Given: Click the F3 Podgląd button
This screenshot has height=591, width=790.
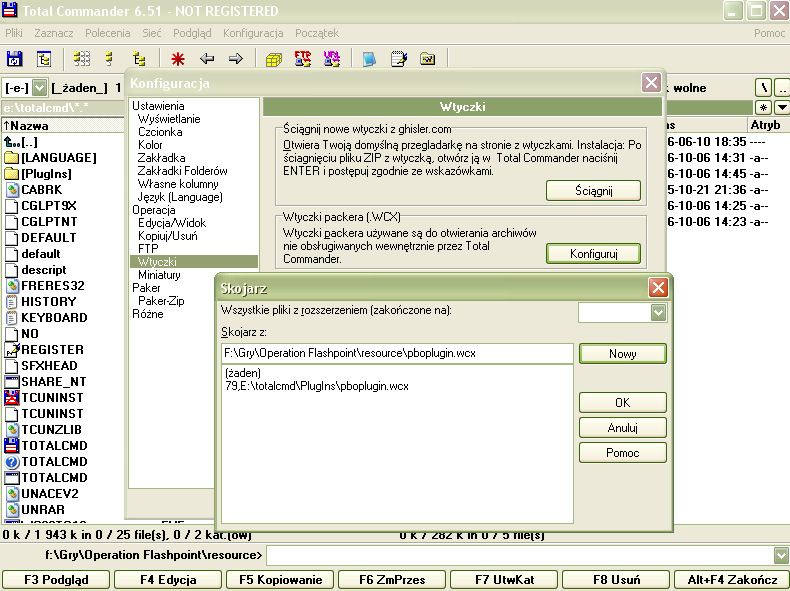Looking at the screenshot, I should point(56,579).
